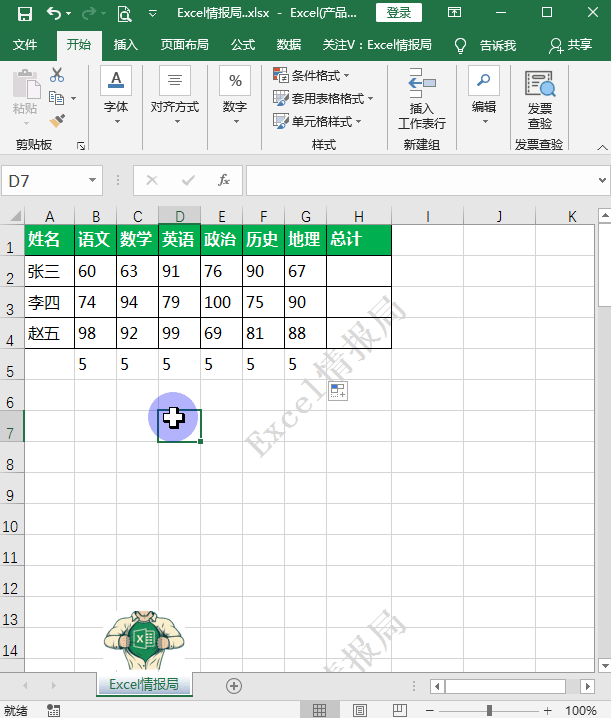Click cell containing 100
The image size is (611, 718).
coord(221,302)
